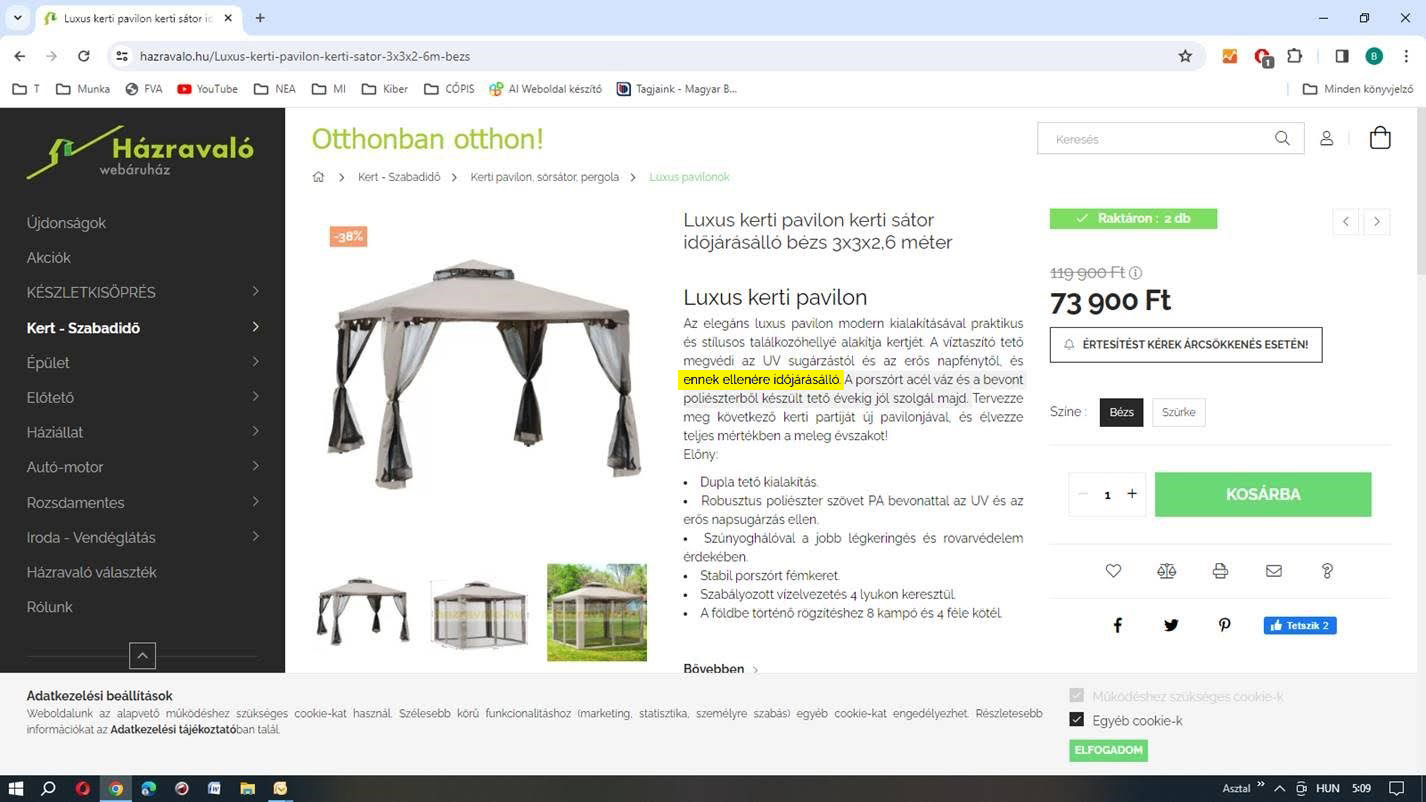Select the Szürke color option
1426x802 pixels.
tap(1179, 412)
